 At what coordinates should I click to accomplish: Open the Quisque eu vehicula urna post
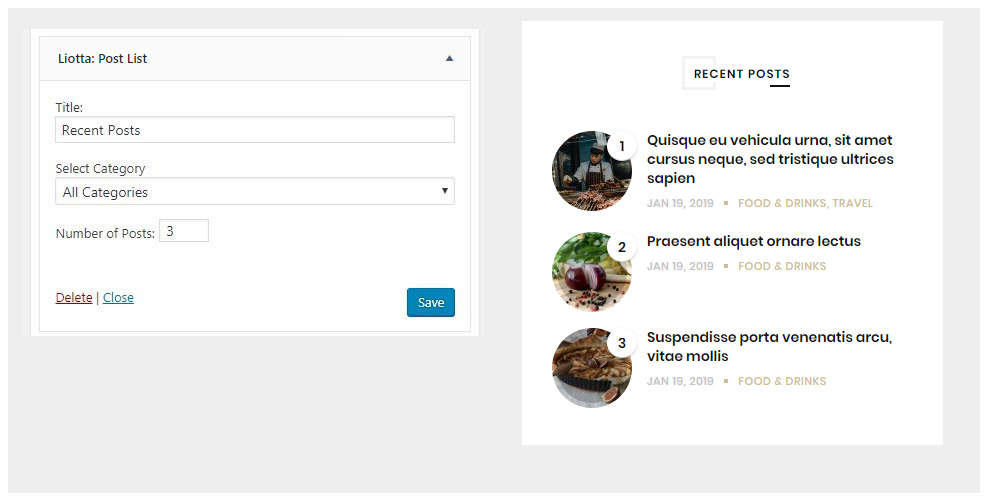[769, 159]
